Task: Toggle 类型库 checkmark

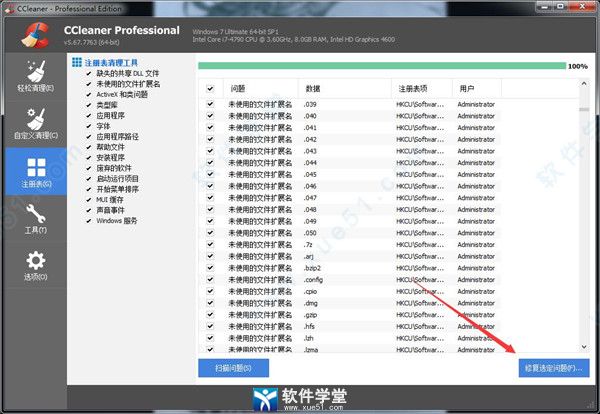Action: pos(89,105)
